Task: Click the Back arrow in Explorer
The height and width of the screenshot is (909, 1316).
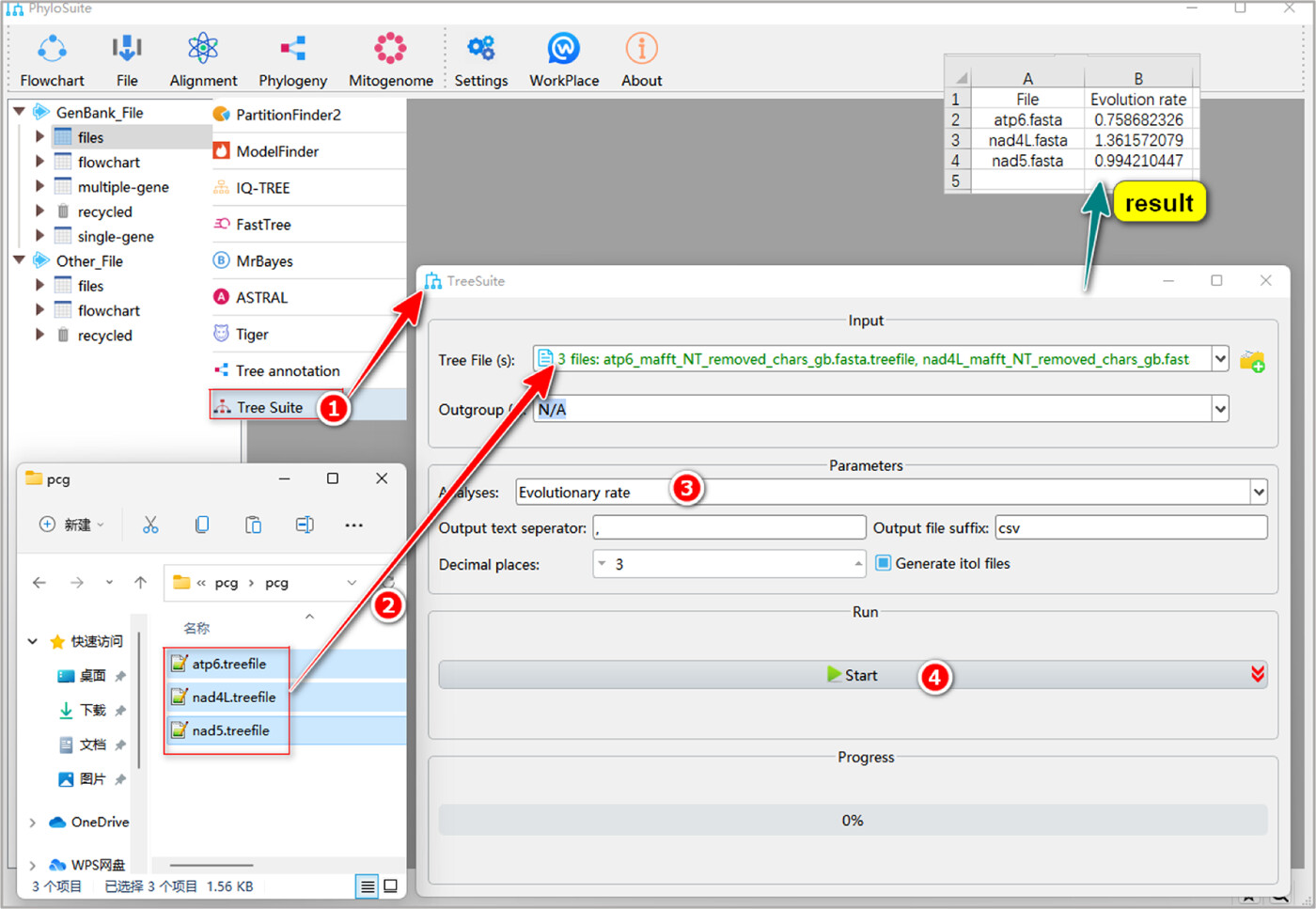Action: point(39,583)
